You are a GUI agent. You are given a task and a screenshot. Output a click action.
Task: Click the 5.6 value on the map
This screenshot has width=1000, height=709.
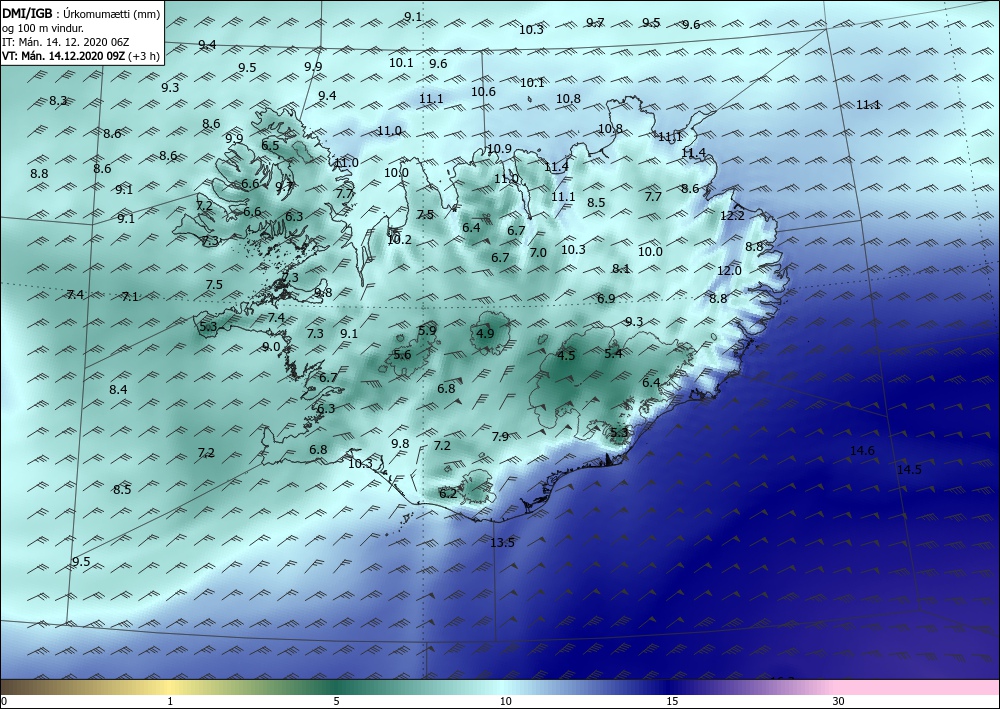pyautogui.click(x=402, y=354)
